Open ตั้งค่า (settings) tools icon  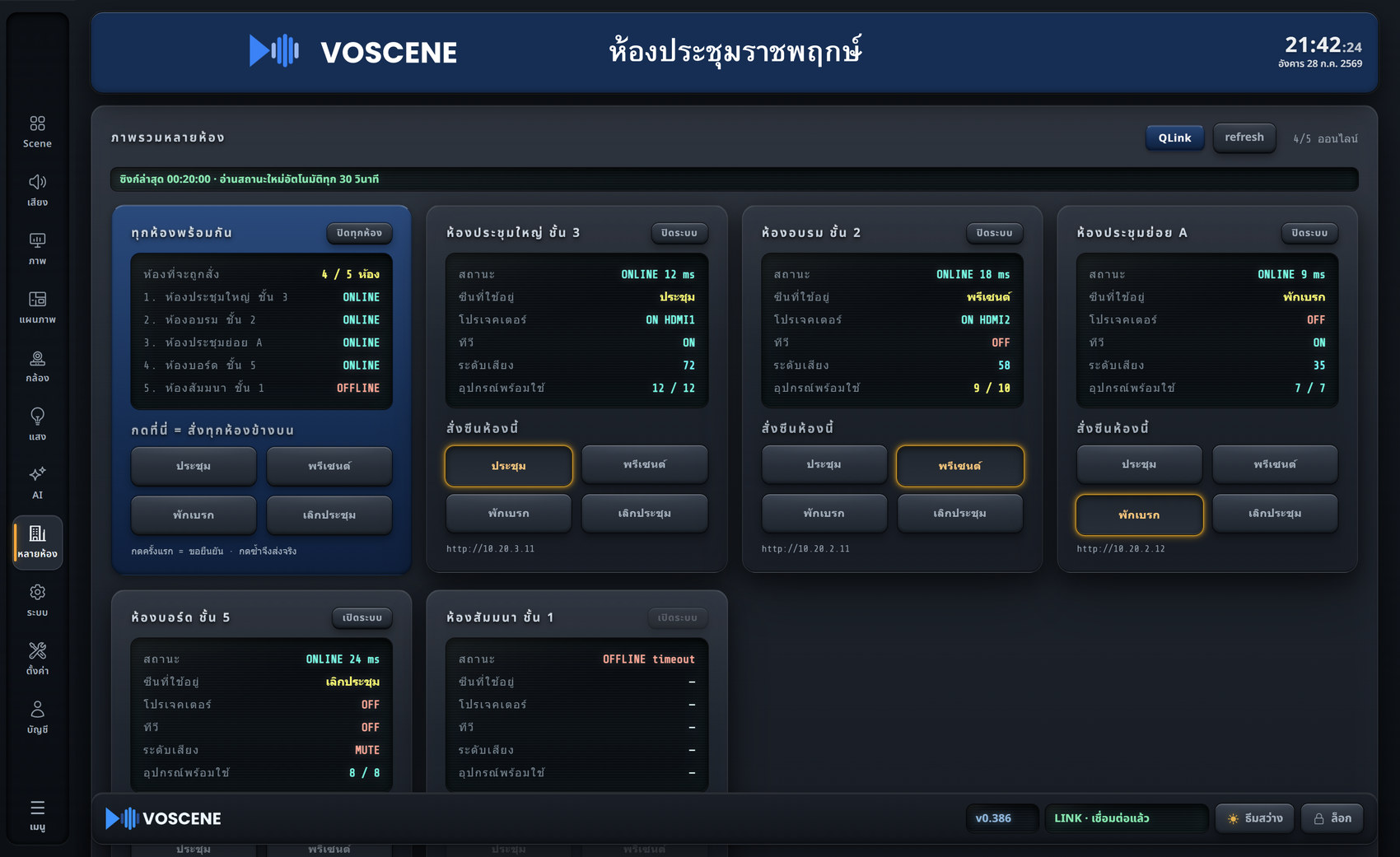tap(37, 659)
